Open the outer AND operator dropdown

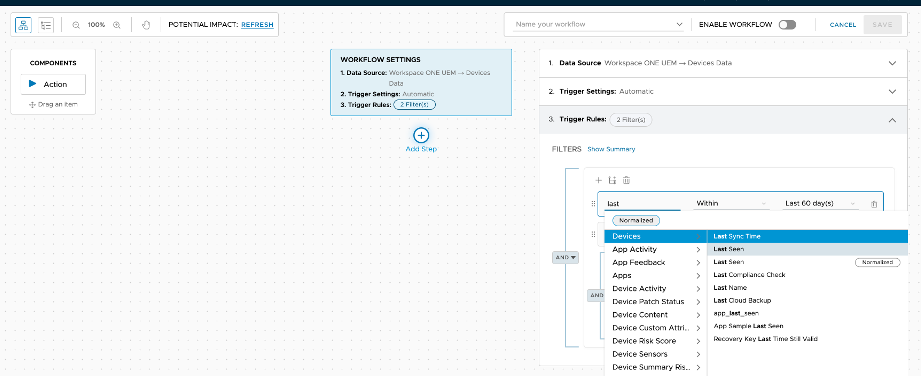click(566, 257)
